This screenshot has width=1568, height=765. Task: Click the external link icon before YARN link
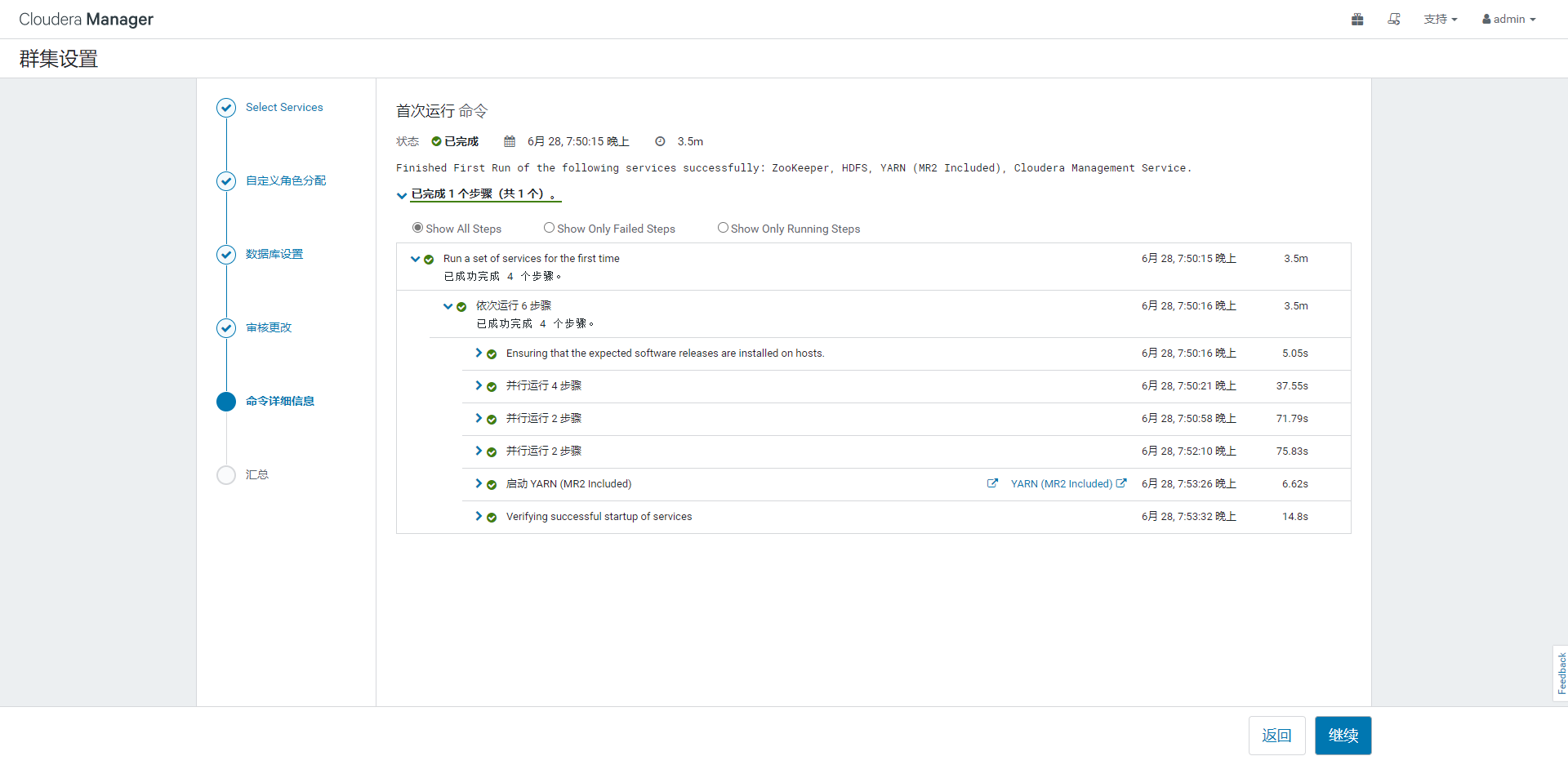click(992, 483)
